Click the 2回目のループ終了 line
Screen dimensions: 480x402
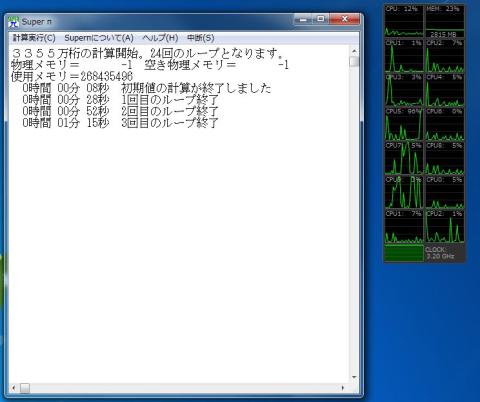pos(120,111)
